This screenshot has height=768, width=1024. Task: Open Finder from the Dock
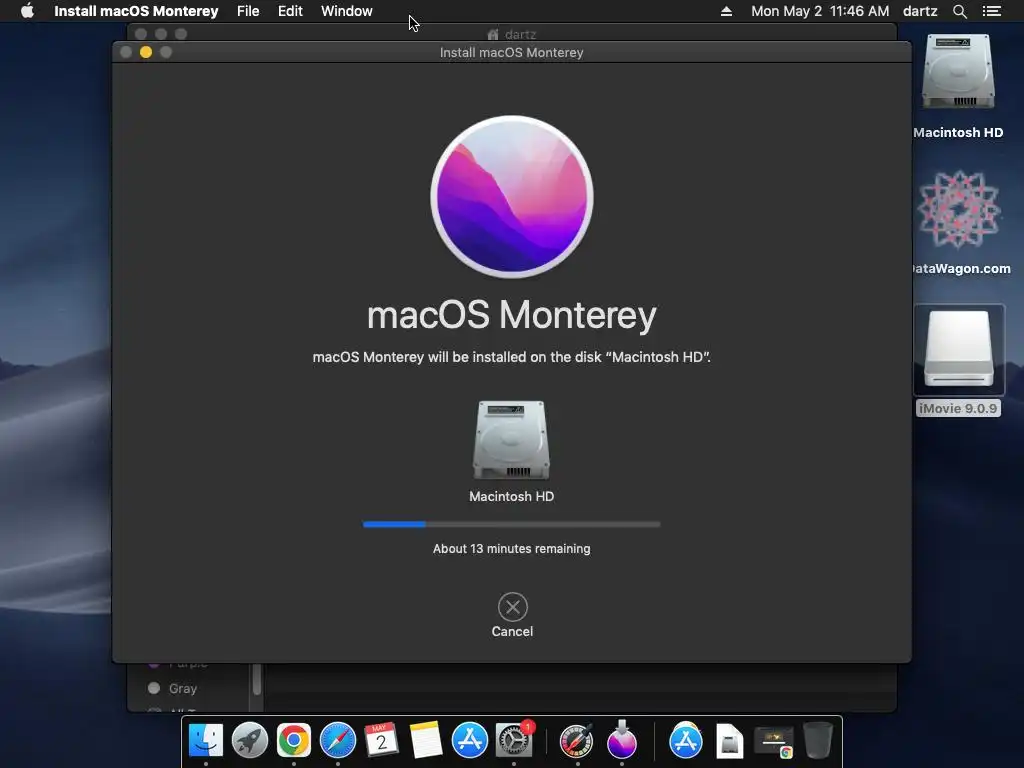coord(206,740)
